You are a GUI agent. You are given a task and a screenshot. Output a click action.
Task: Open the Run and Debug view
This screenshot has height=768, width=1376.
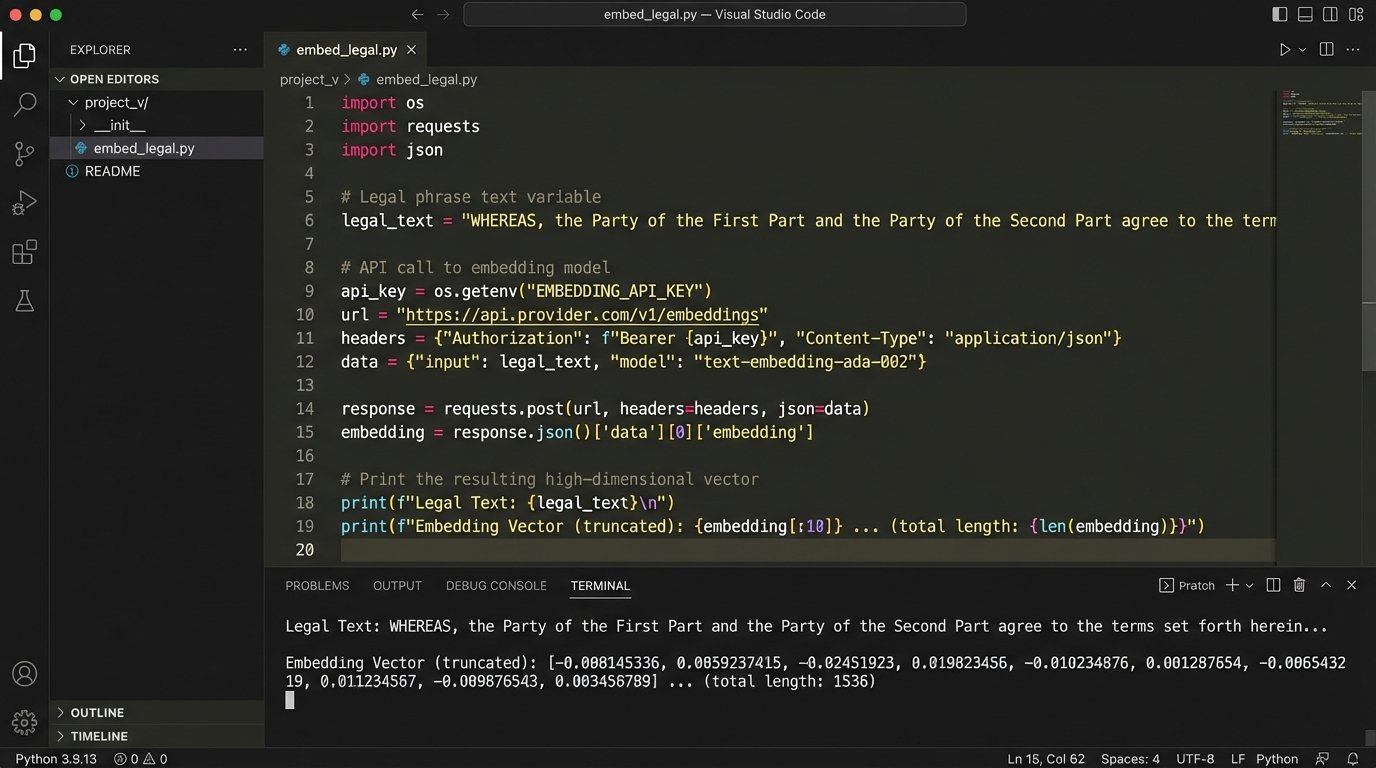(x=25, y=203)
